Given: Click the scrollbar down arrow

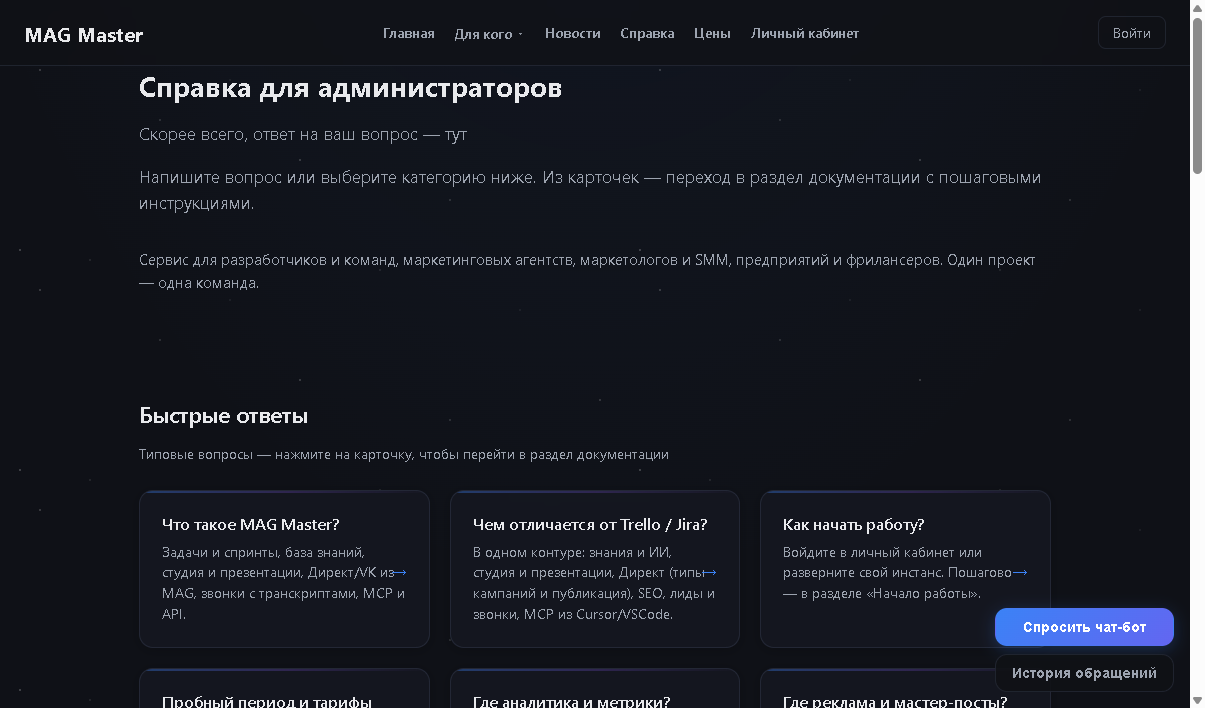Looking at the screenshot, I should pos(1197,700).
